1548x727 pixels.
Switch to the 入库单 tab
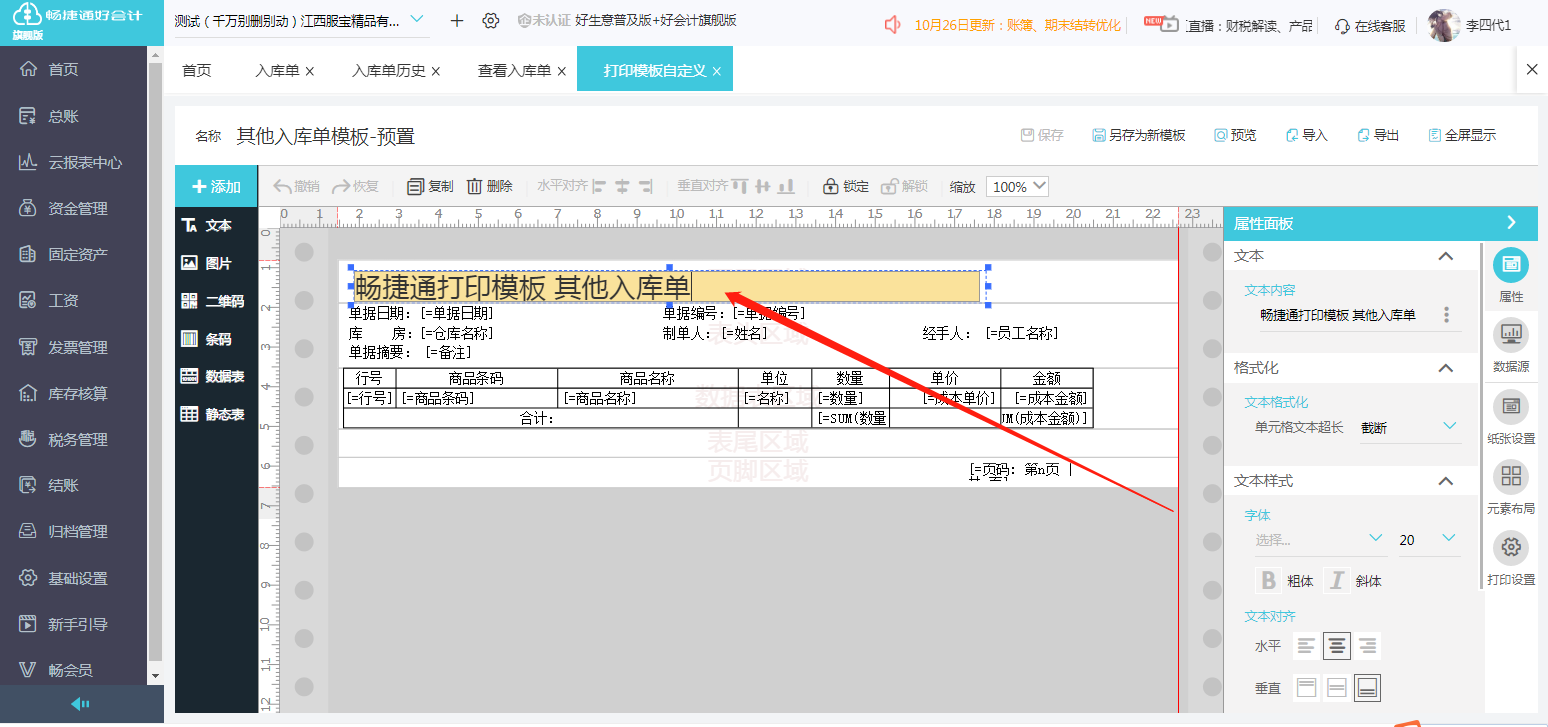277,71
